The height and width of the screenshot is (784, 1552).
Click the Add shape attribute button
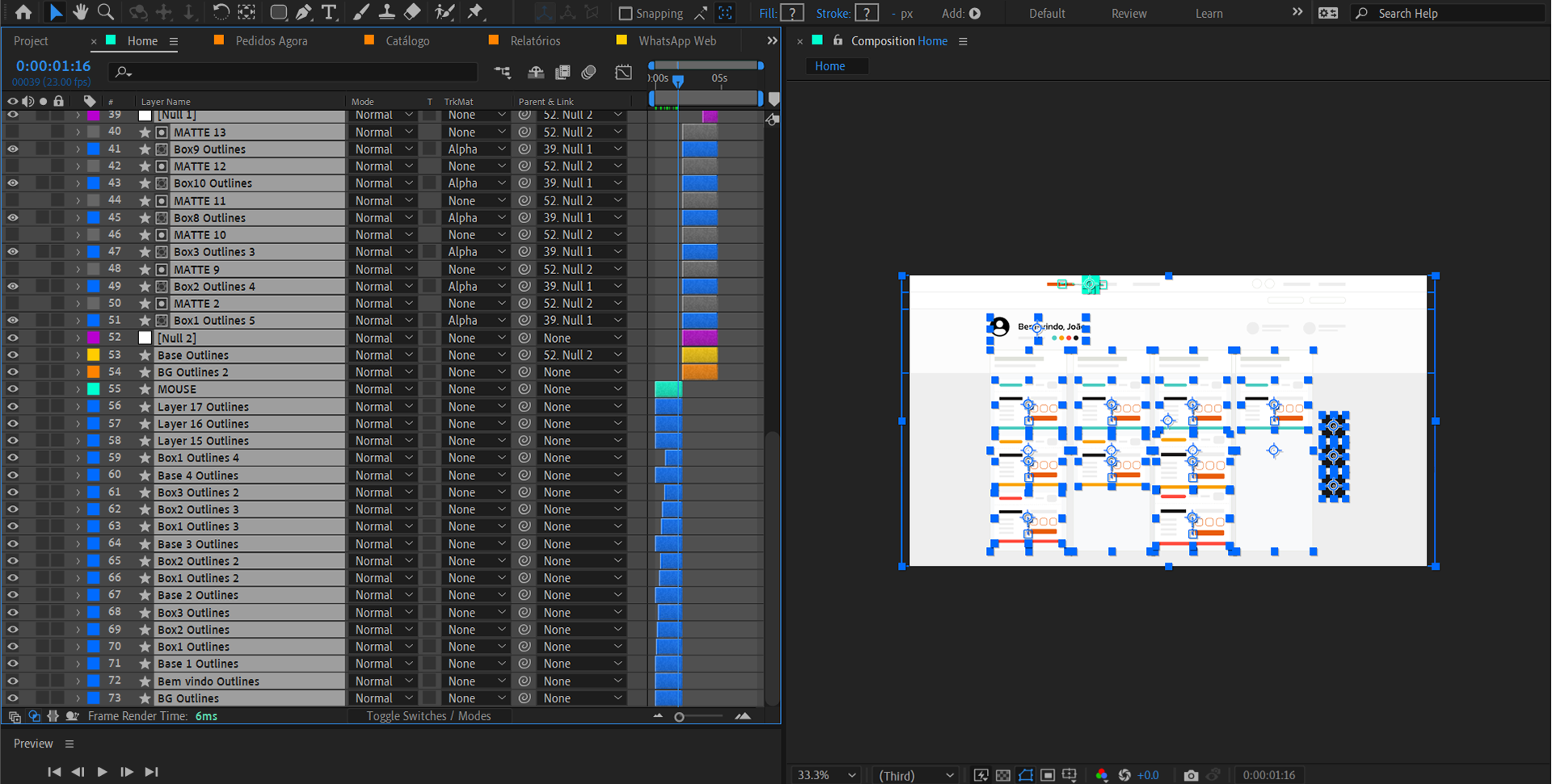pyautogui.click(x=975, y=13)
